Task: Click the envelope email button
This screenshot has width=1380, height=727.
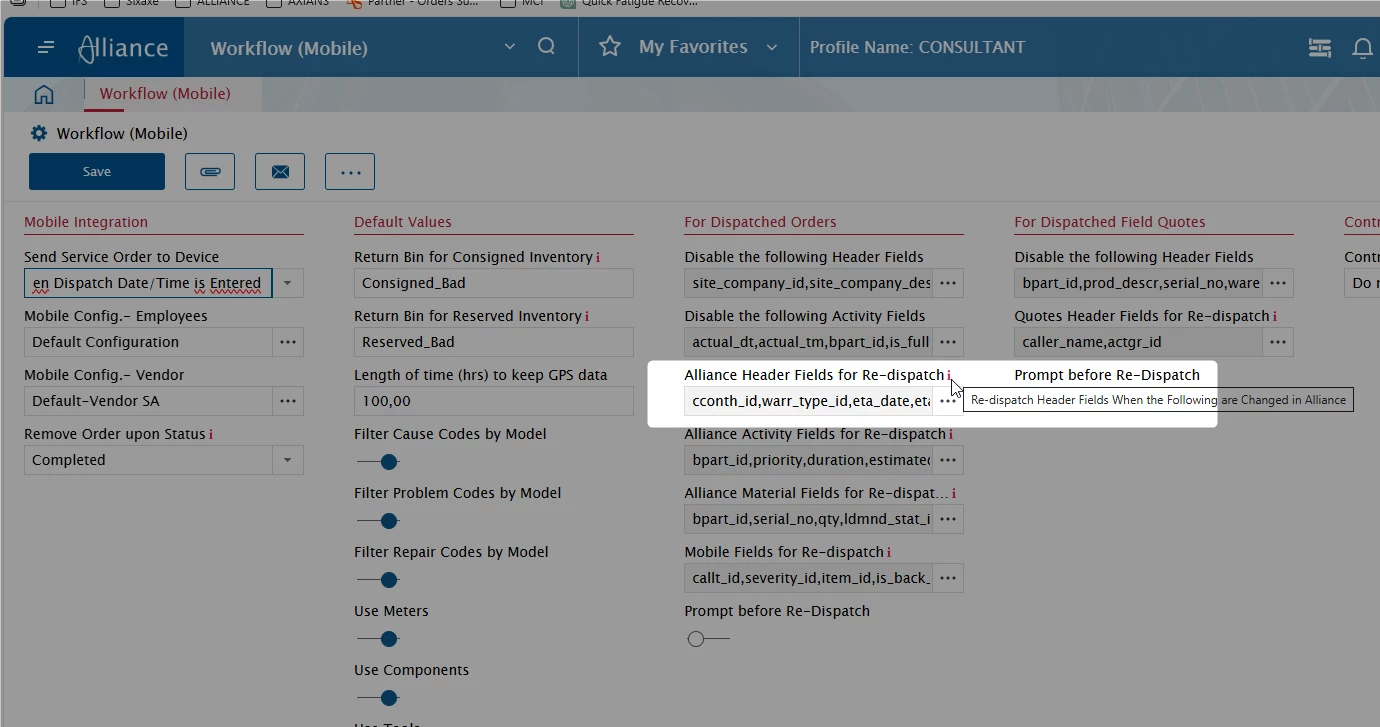Action: tap(280, 172)
